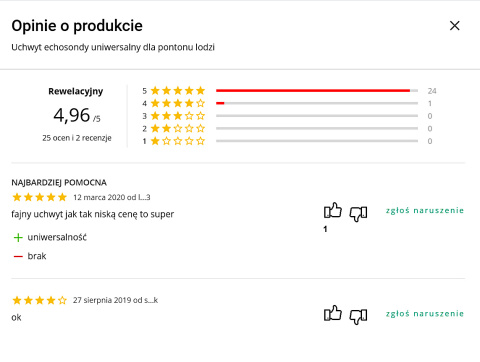Select the 3-star rating row stars
The image size is (480, 362).
pos(178,116)
